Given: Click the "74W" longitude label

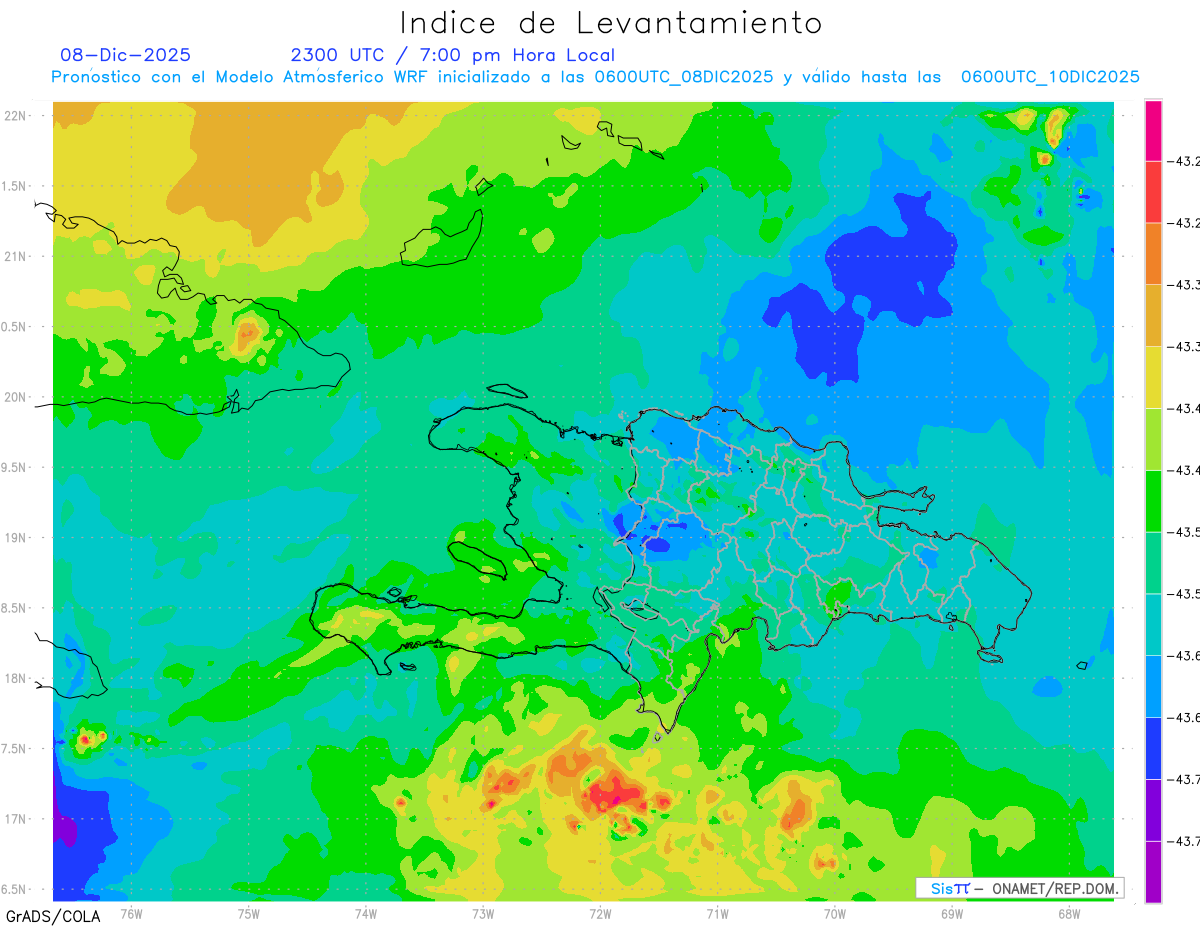Looking at the screenshot, I should coord(365,913).
